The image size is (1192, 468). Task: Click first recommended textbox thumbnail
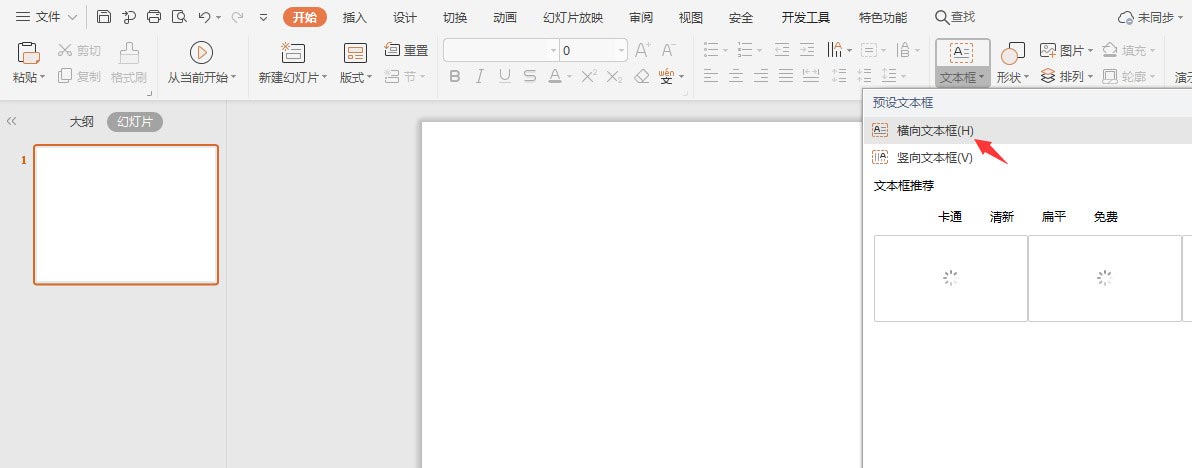[950, 278]
